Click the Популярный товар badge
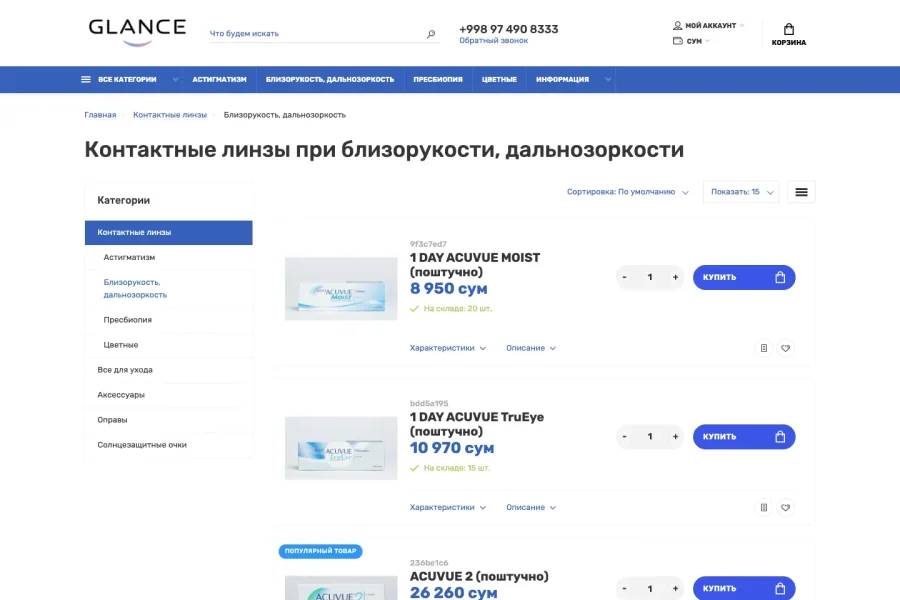The image size is (900, 600). 320,551
